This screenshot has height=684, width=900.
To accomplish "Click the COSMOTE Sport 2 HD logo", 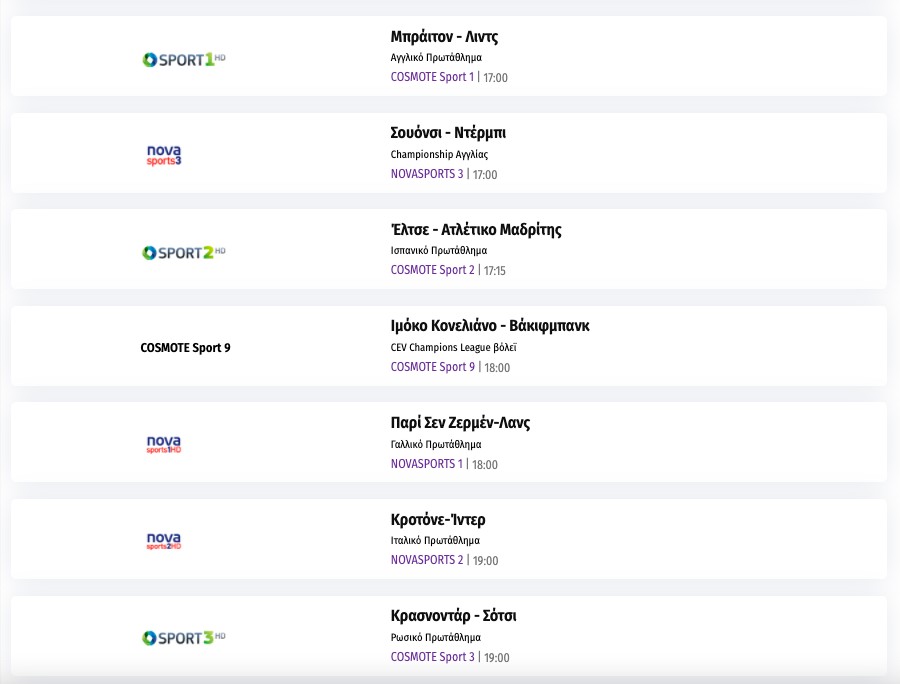I will (x=184, y=252).
